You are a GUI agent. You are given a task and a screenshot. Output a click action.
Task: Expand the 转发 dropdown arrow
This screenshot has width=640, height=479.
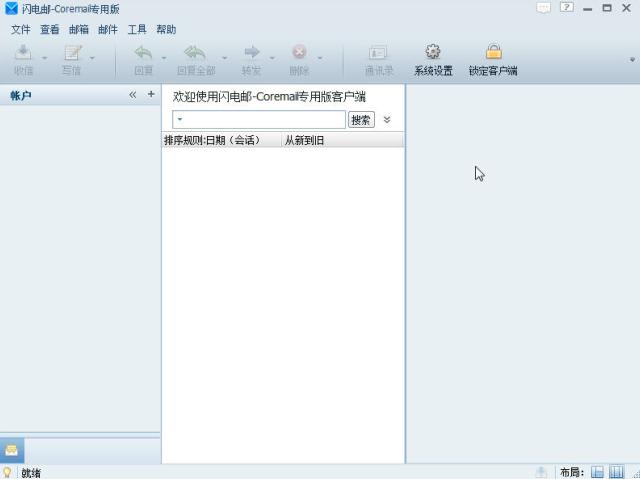click(272, 58)
